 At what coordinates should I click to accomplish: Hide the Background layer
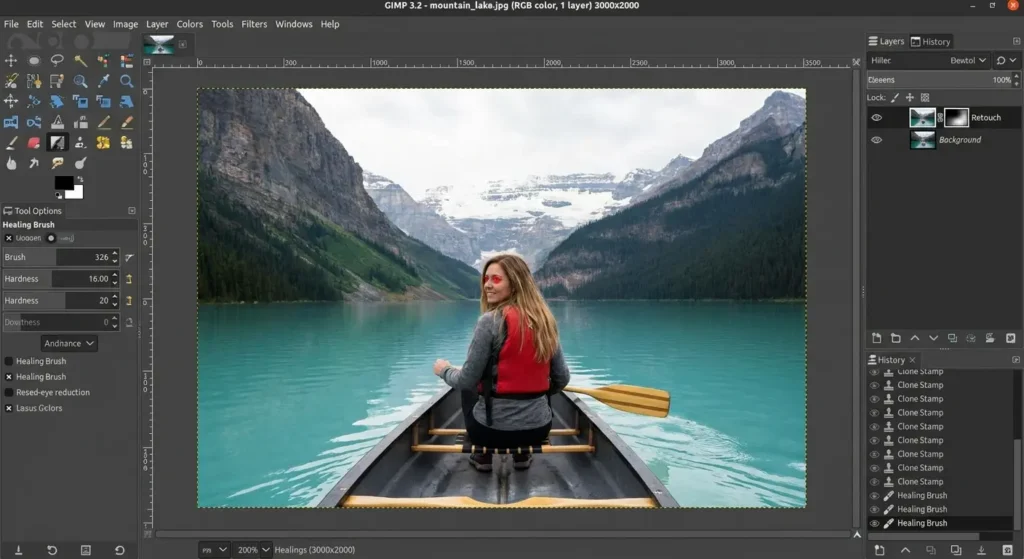tap(876, 140)
